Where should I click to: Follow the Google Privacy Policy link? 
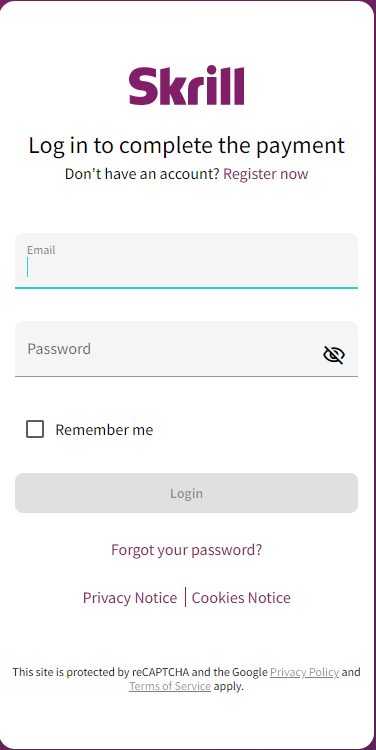(305, 672)
